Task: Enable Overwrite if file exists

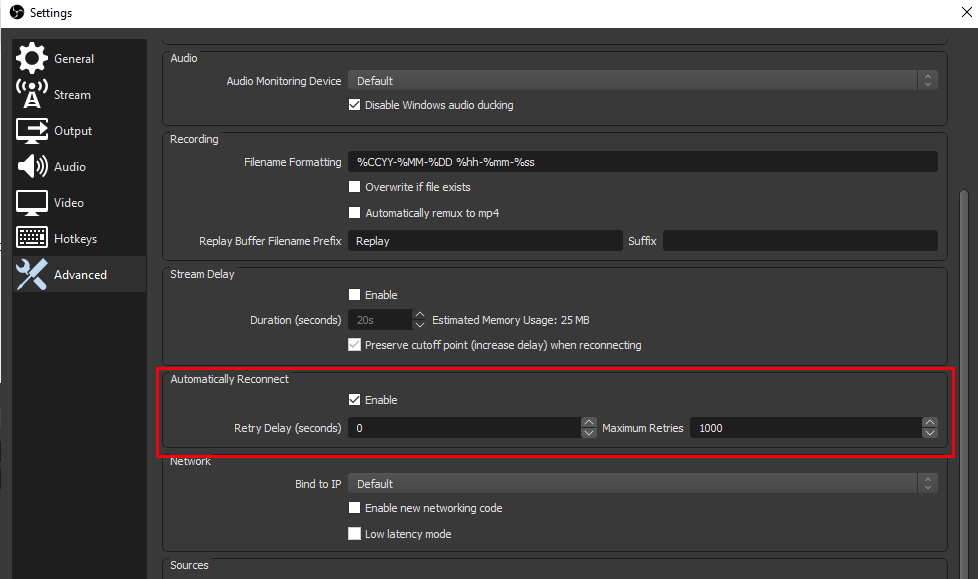Action: [354, 187]
